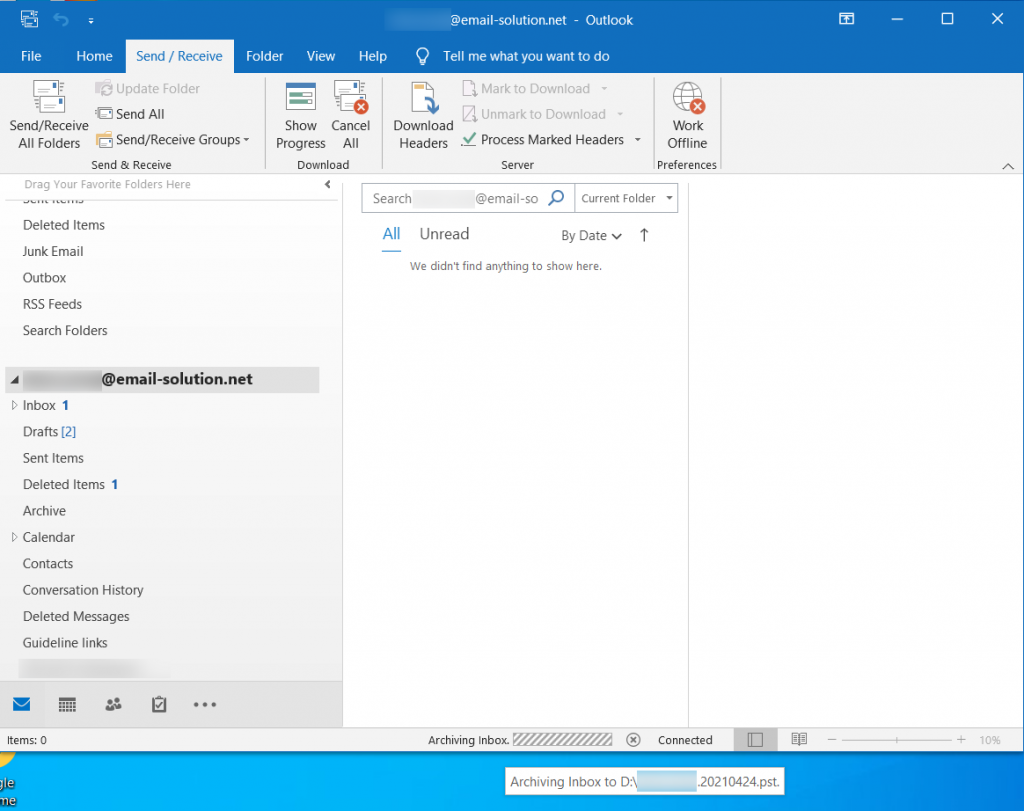This screenshot has width=1024, height=811.
Task: Open Deleted Items with 1 unread
Action: [x=71, y=485]
